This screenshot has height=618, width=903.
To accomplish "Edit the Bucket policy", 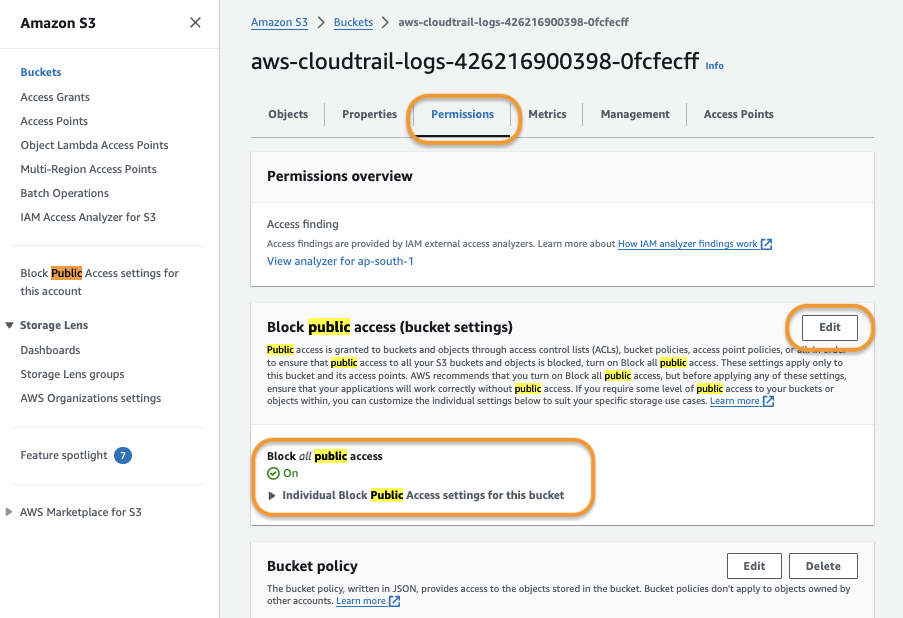I will pos(754,566).
